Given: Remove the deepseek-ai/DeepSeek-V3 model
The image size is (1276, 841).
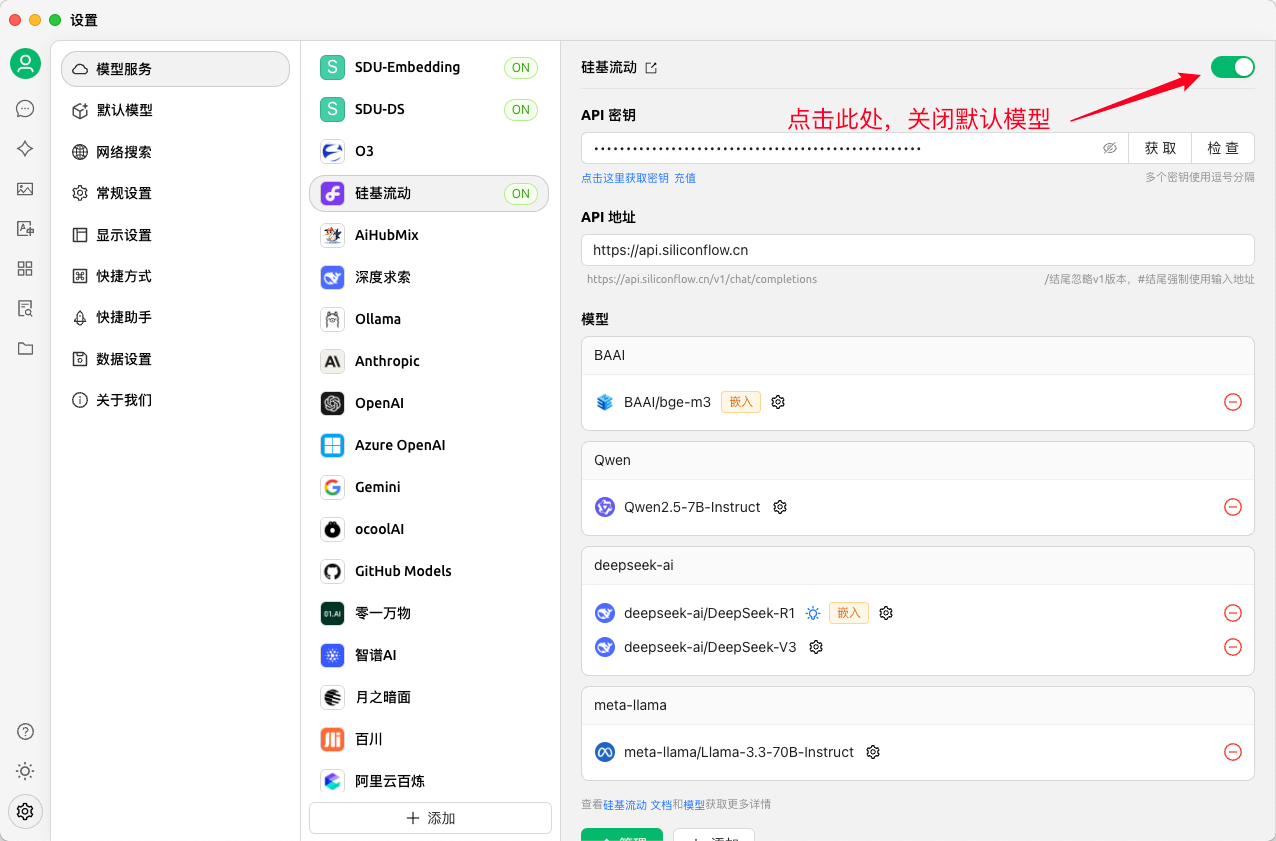Looking at the screenshot, I should 1233,647.
